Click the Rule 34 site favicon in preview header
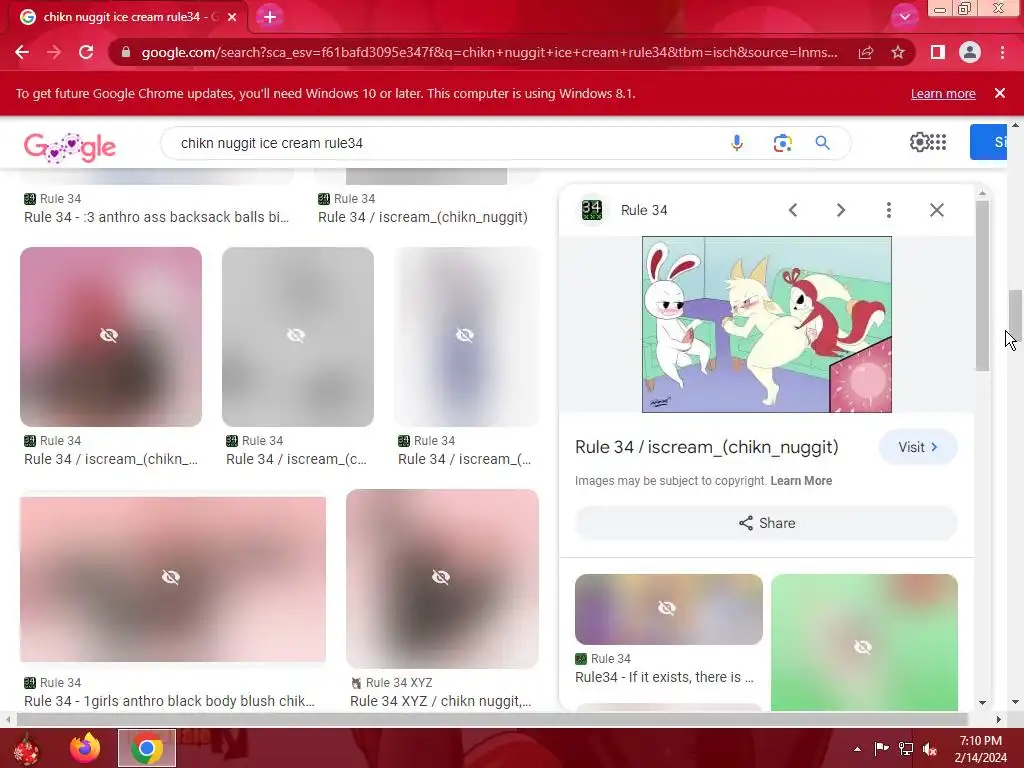This screenshot has height=768, width=1024. pyautogui.click(x=592, y=210)
